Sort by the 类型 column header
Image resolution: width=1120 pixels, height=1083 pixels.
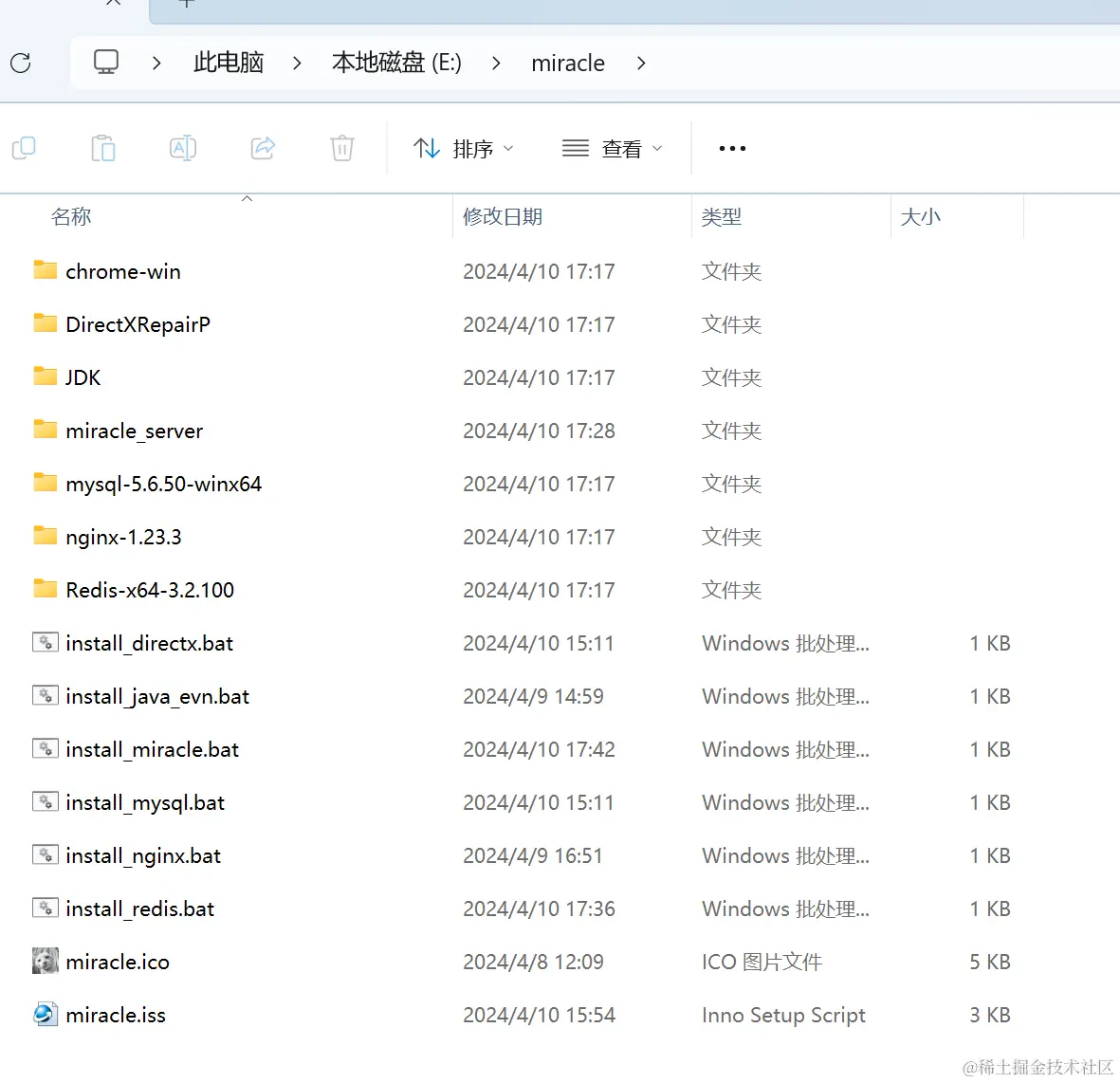click(722, 216)
